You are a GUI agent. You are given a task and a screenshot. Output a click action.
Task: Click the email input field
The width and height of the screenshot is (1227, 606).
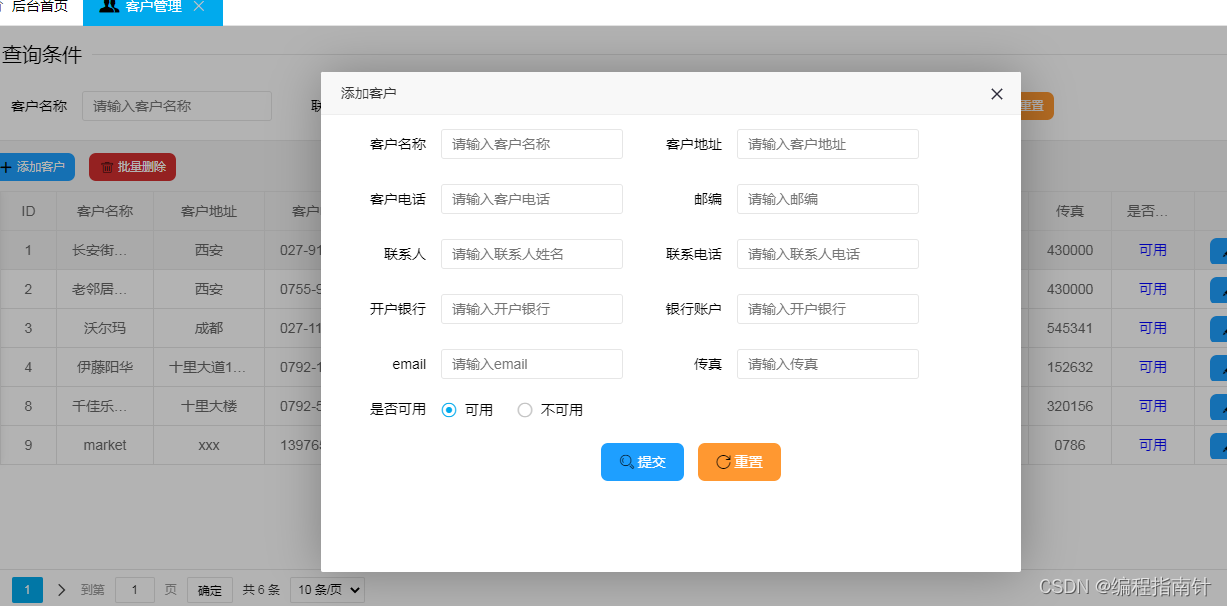tap(531, 364)
